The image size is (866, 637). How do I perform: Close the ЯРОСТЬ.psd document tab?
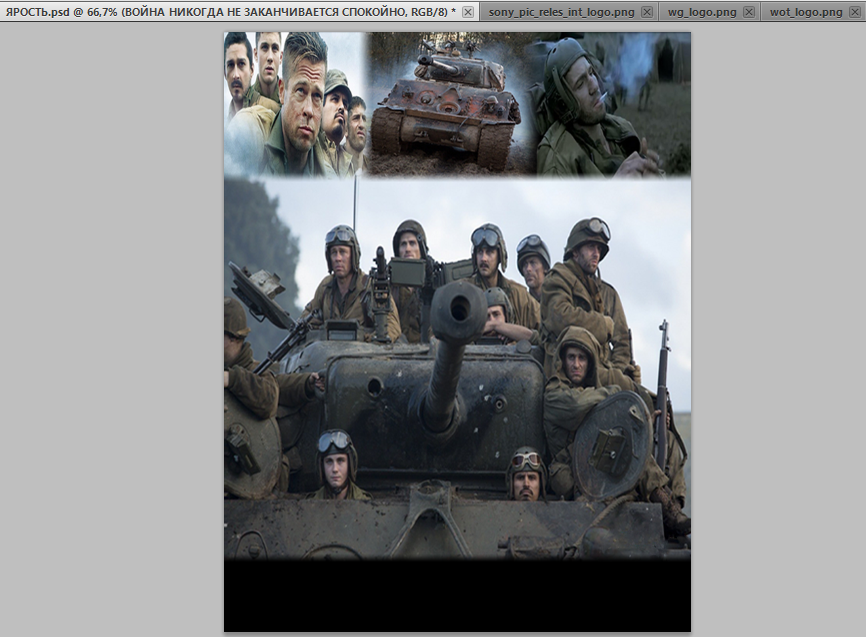(468, 12)
